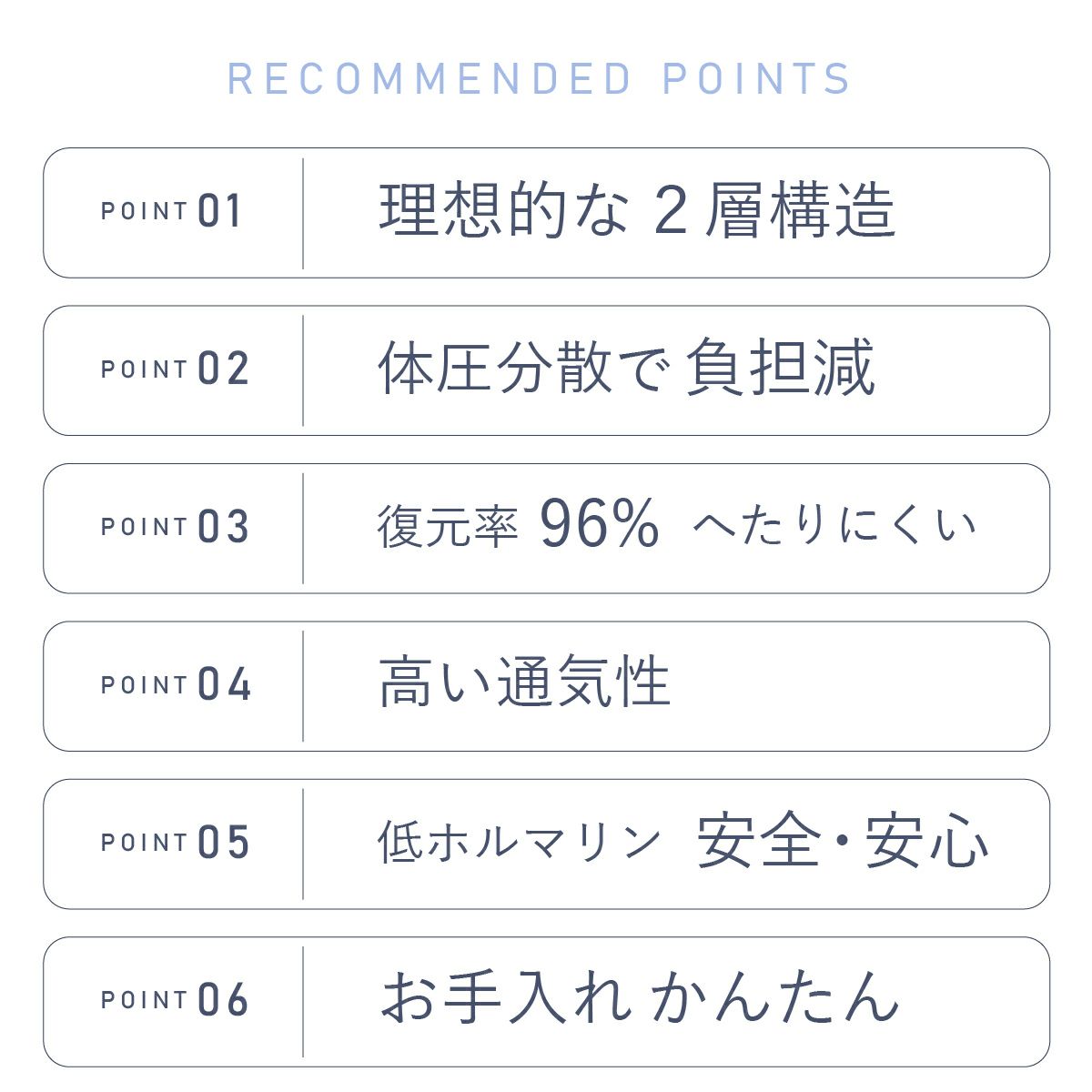Click the vertical divider beside POINT 04
This screenshot has height=1092, width=1092.
click(x=303, y=685)
